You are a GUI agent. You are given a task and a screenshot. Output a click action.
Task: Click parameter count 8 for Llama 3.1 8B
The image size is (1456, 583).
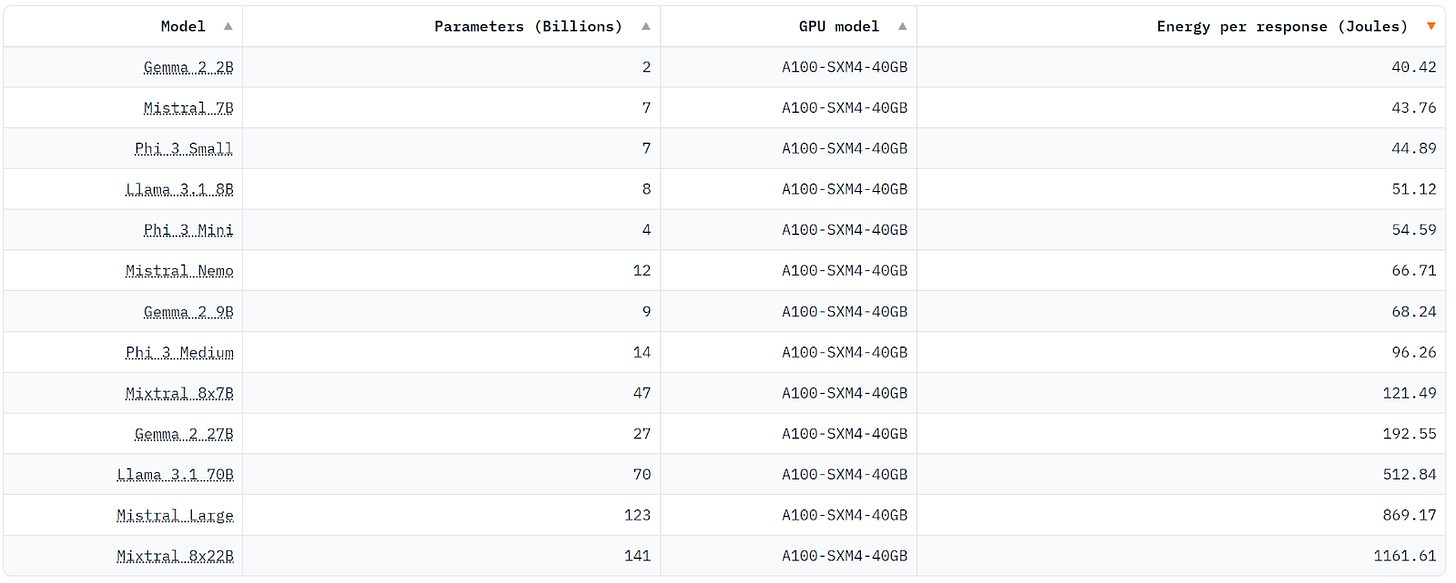pos(647,189)
